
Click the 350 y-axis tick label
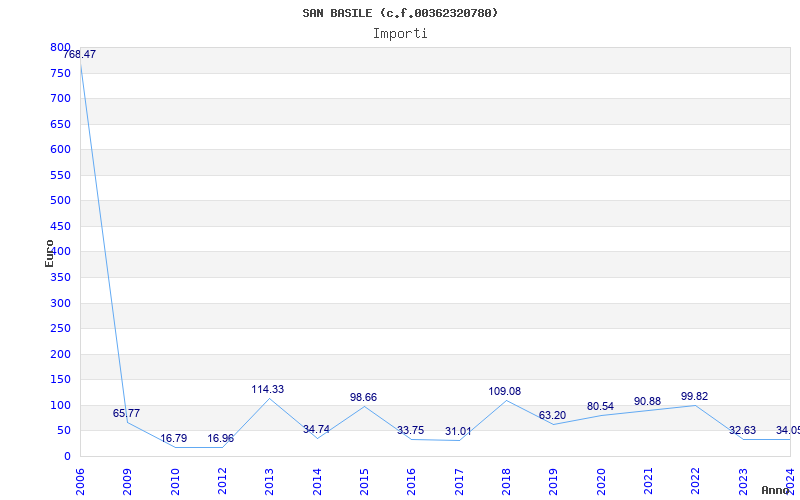tap(60, 278)
